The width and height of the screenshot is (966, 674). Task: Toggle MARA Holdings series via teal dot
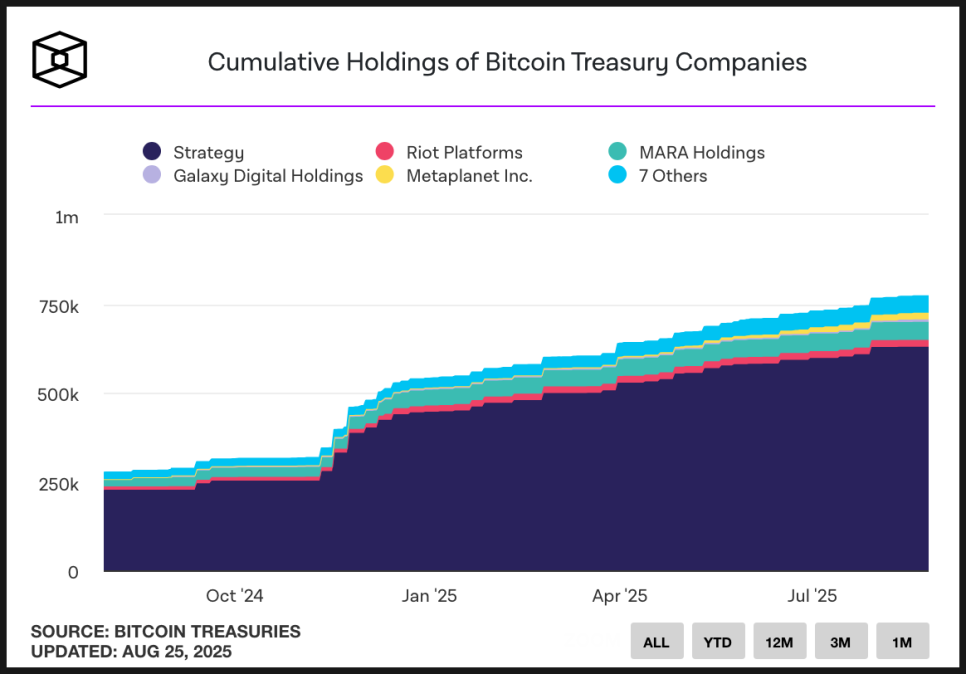click(617, 151)
